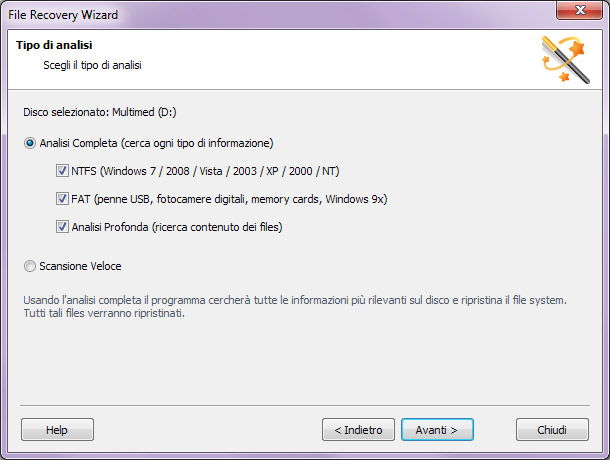Click the ricerca contenuto dei files label
The height and width of the screenshot is (460, 610).
217,227
